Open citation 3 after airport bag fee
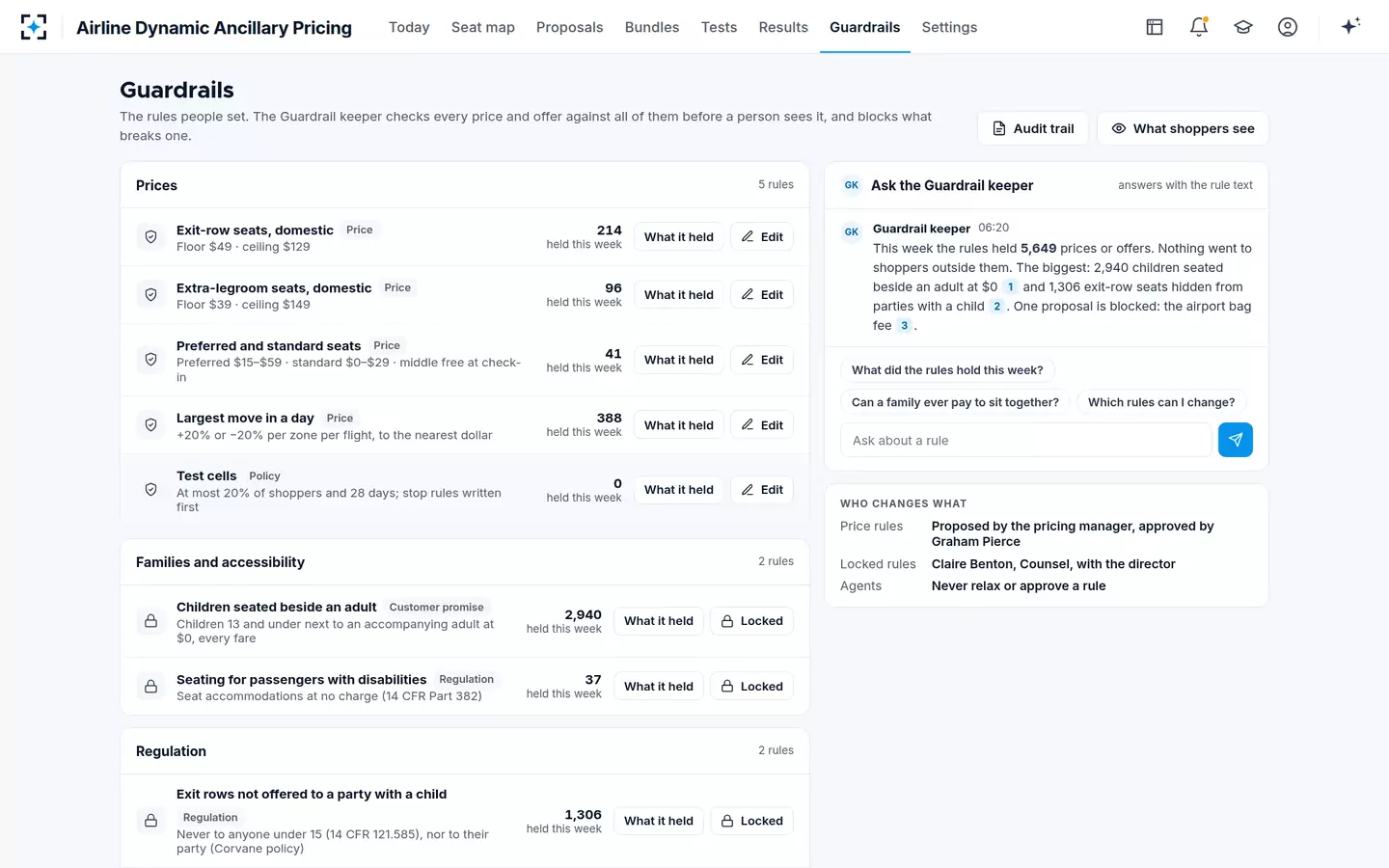Viewport: 1389px width, 868px height. [x=904, y=326]
